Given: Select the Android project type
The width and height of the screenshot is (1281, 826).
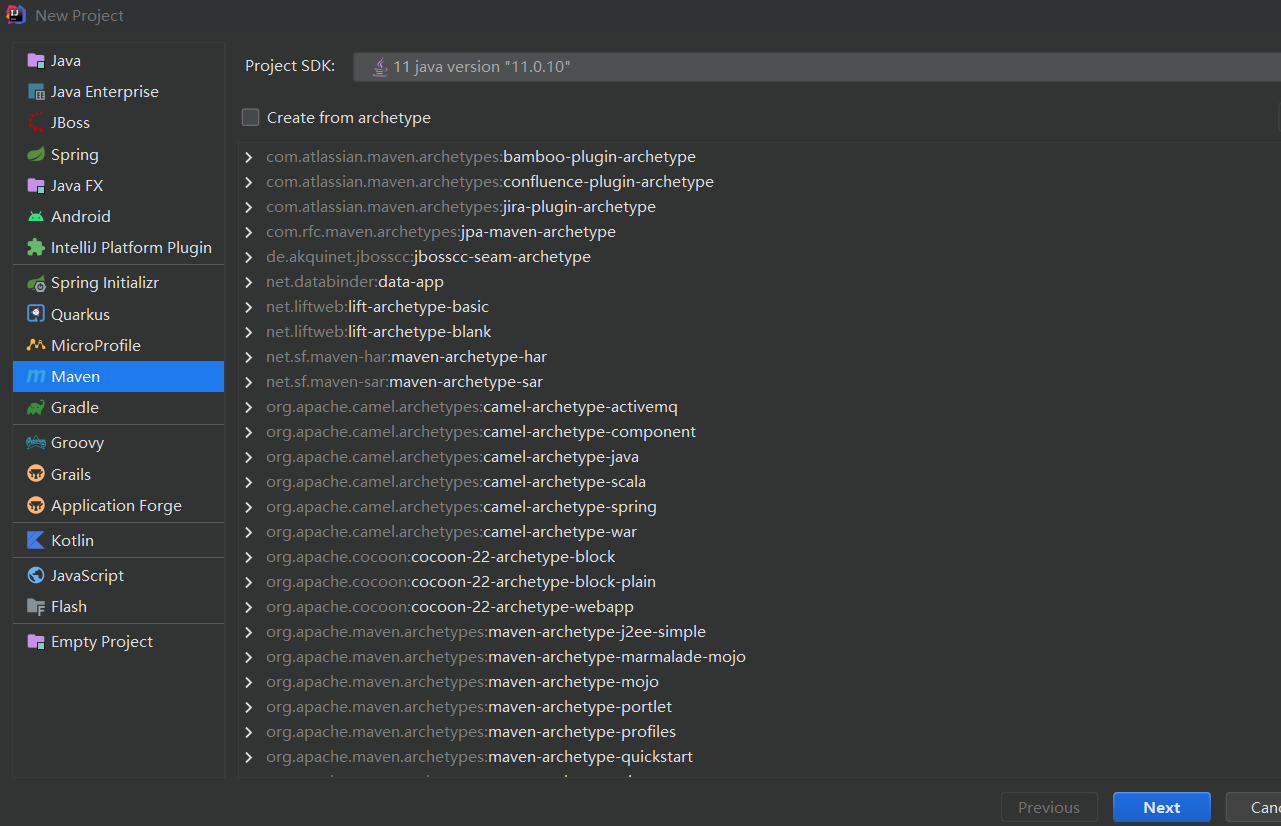Looking at the screenshot, I should coord(118,217).
